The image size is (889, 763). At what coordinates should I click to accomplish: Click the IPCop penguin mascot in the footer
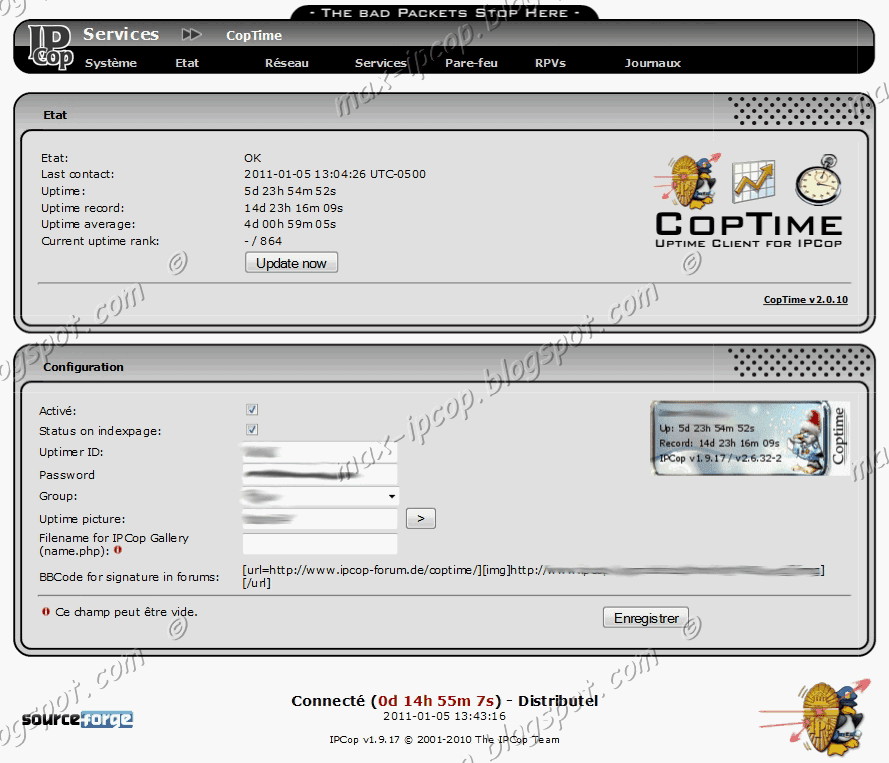(815, 717)
